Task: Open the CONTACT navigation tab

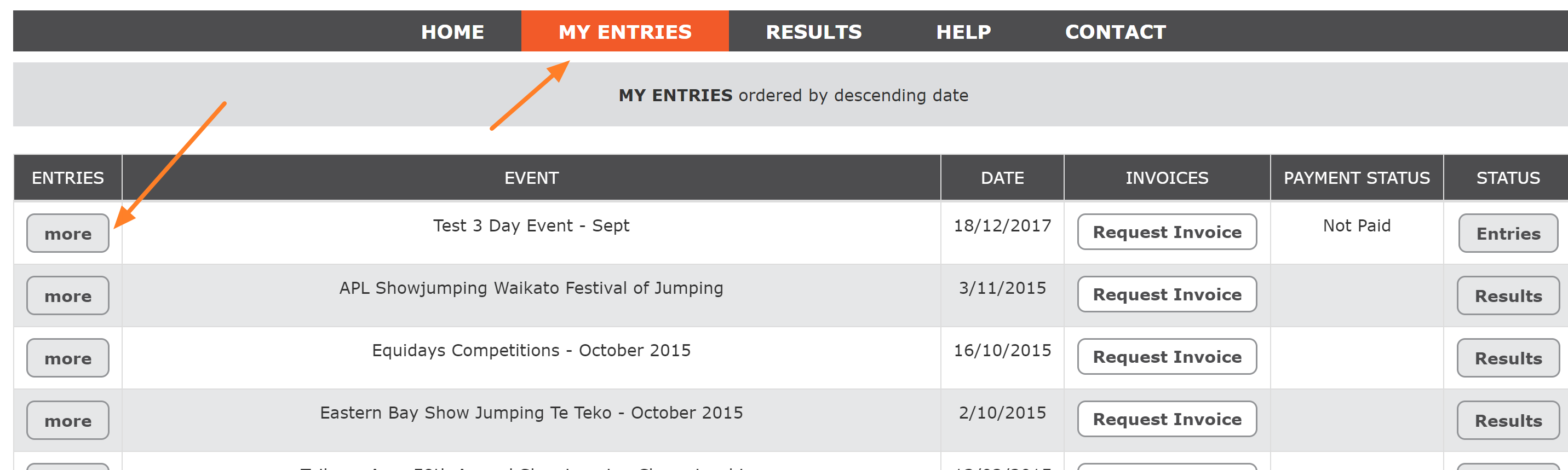Action: coord(1115,32)
